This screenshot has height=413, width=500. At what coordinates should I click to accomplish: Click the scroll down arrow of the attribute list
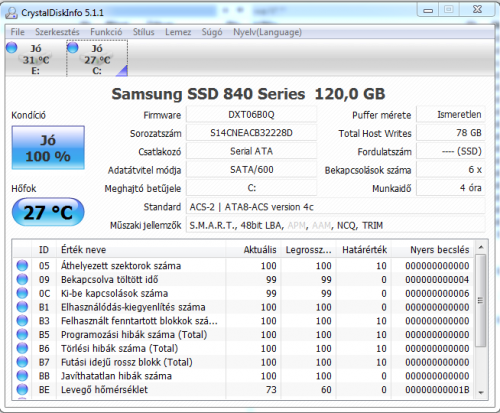point(481,393)
